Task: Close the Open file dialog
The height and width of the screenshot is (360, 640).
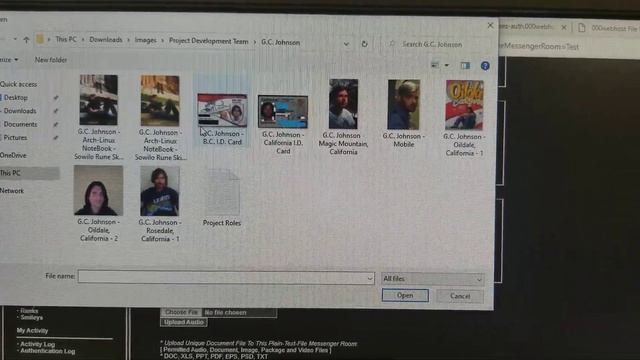Action: [490, 25]
